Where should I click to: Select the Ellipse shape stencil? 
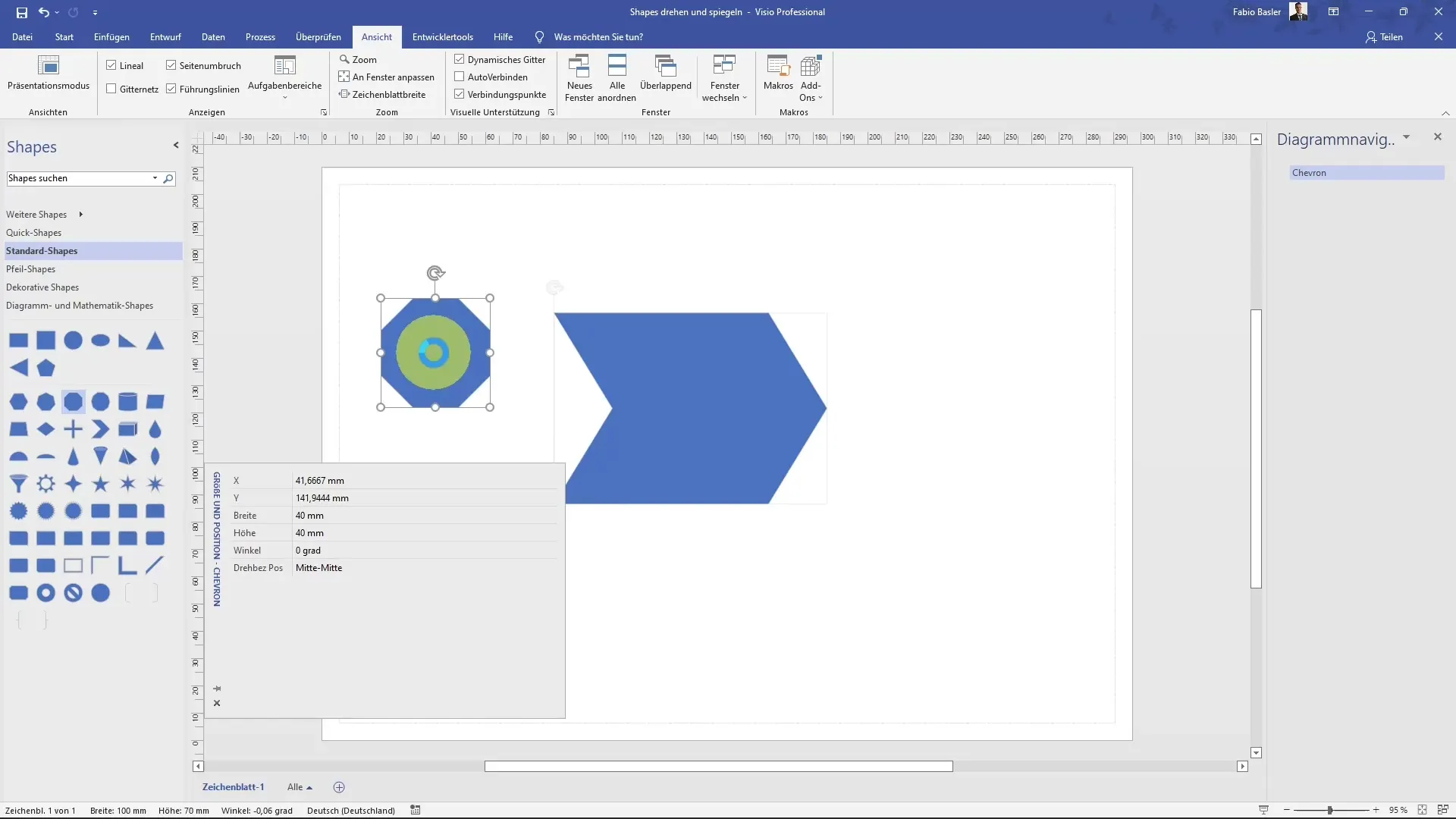tap(100, 340)
